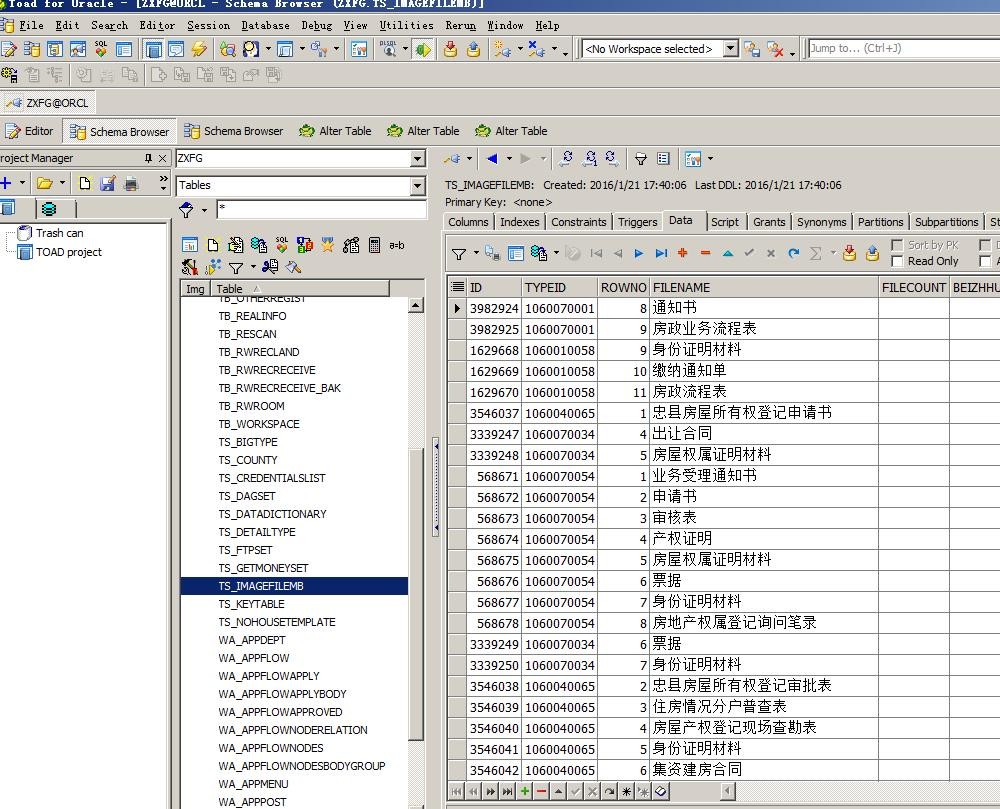Toggle the Sort by PK checkbox
The image size is (1000, 809).
[897, 245]
